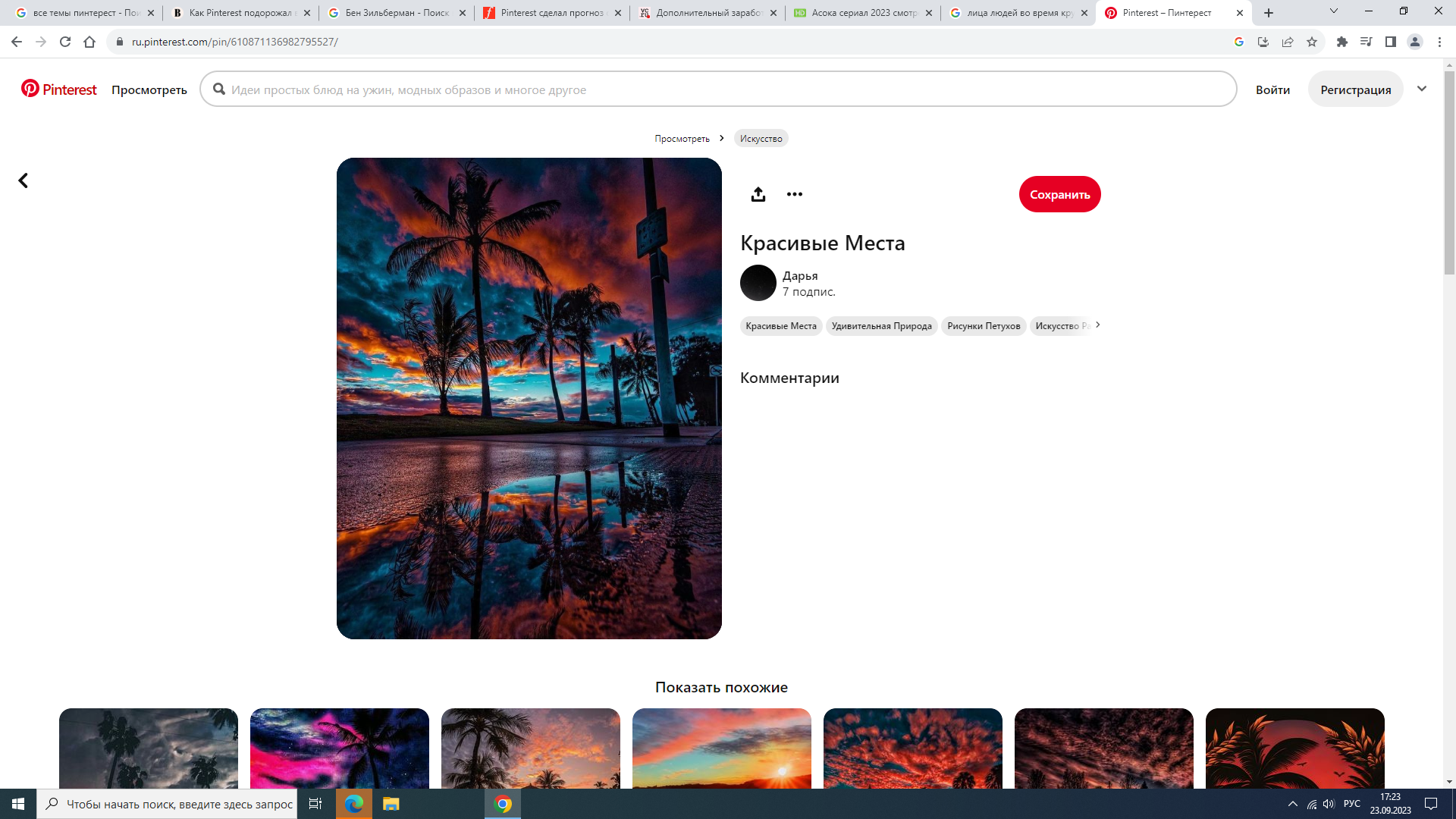Open File Explorer from taskbar

pos(391,804)
